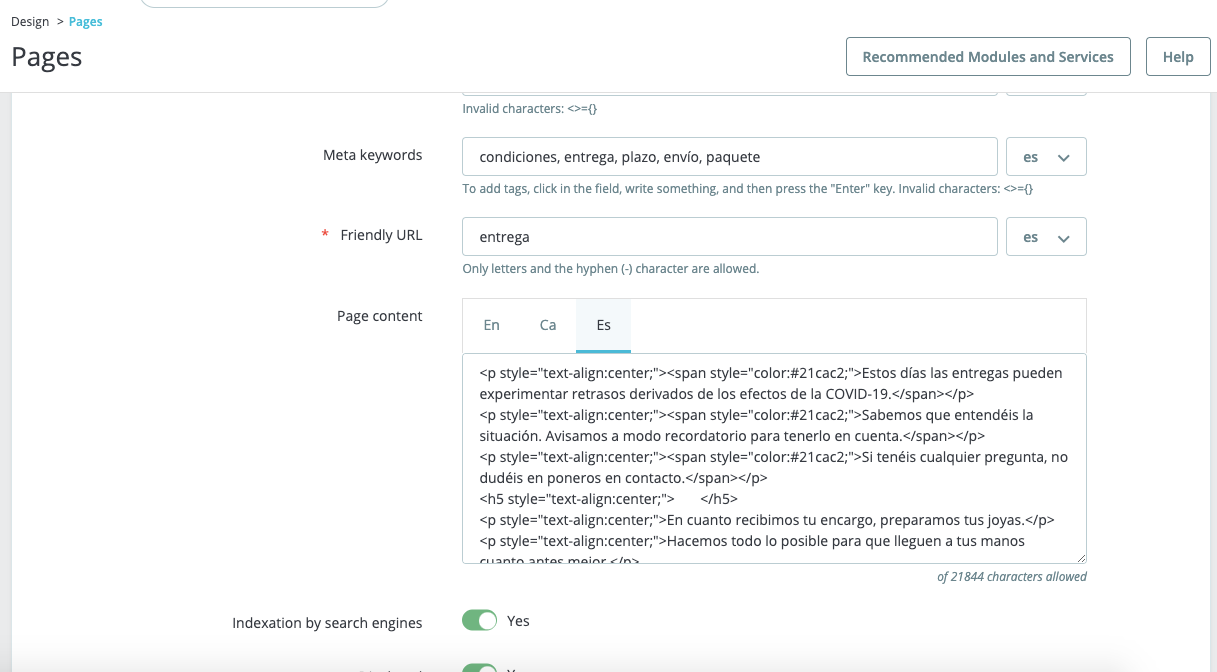Go to the Design breadcrumb
The width and height of the screenshot is (1217, 672).
pos(30,22)
